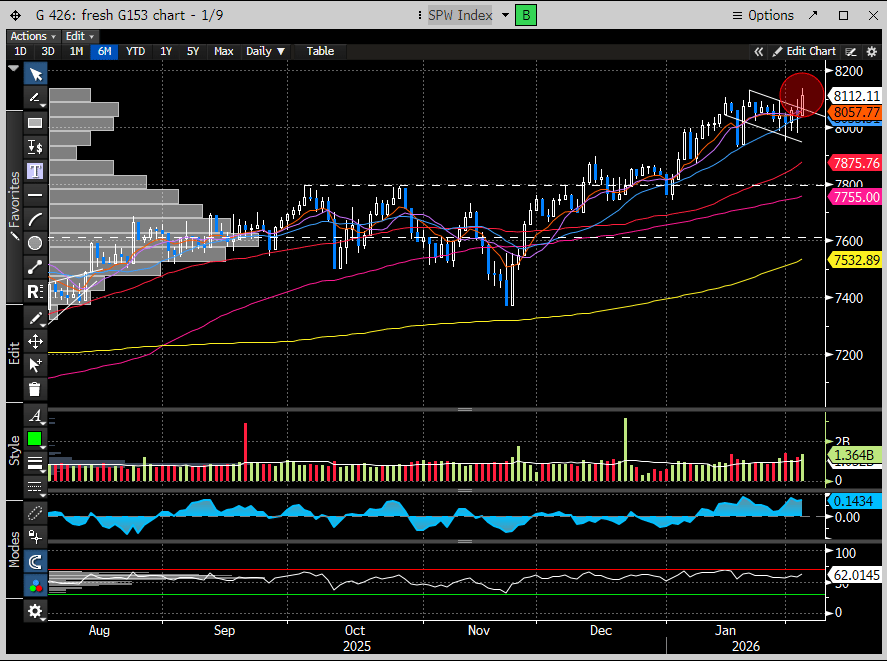Viewport: 887px width, 661px height.
Task: Click the 1.364B volume label
Action: (854, 455)
